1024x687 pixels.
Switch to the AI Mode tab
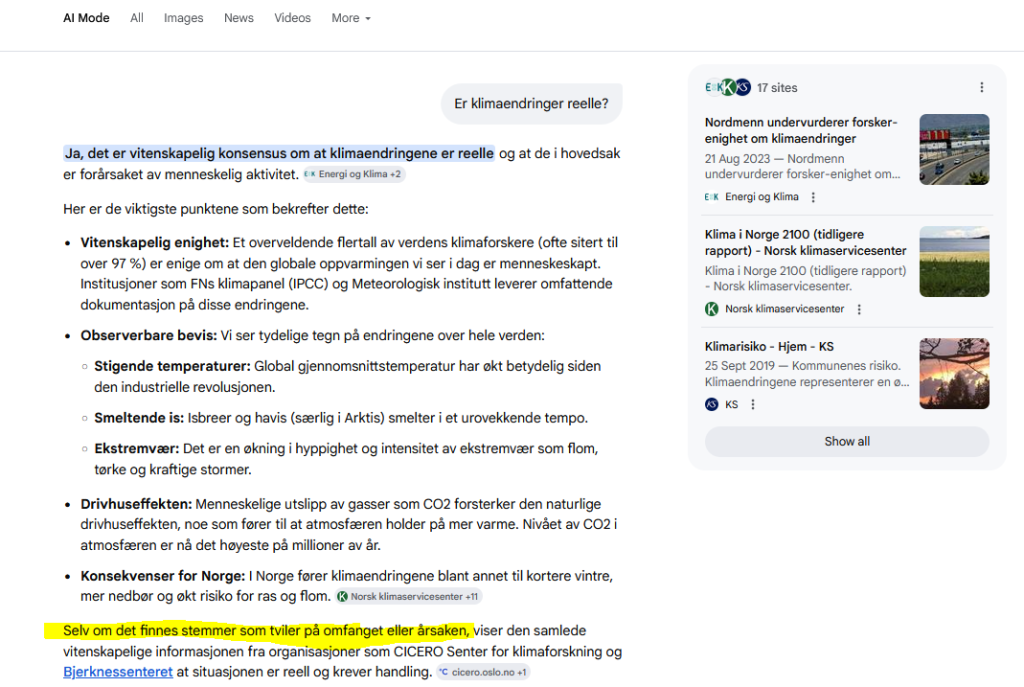[86, 18]
